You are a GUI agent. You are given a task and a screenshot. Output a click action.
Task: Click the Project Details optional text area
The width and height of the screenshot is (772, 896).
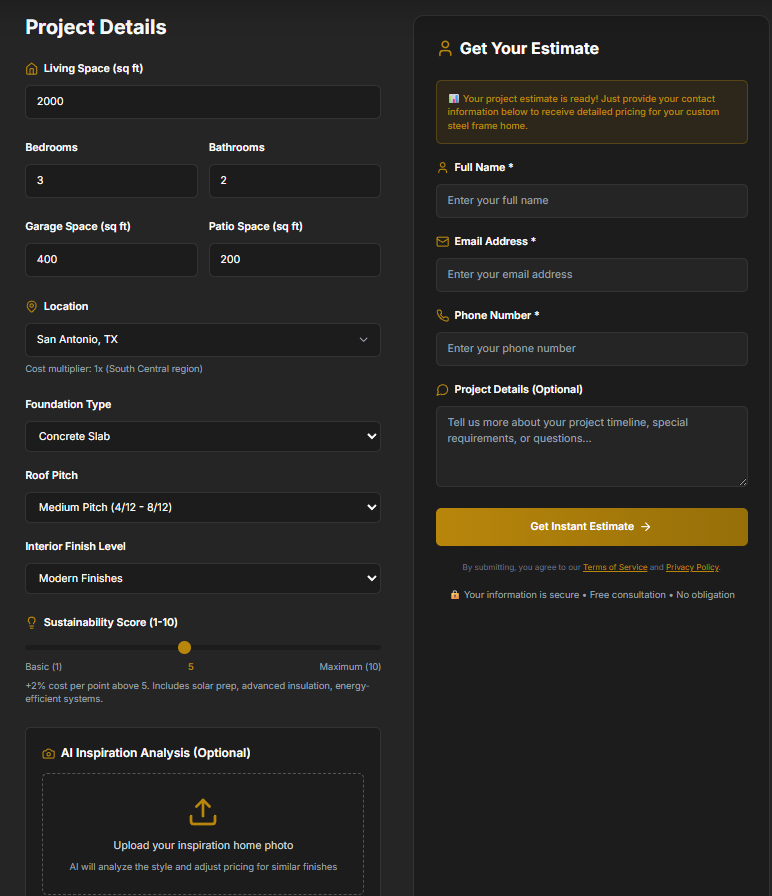pyautogui.click(x=591, y=446)
